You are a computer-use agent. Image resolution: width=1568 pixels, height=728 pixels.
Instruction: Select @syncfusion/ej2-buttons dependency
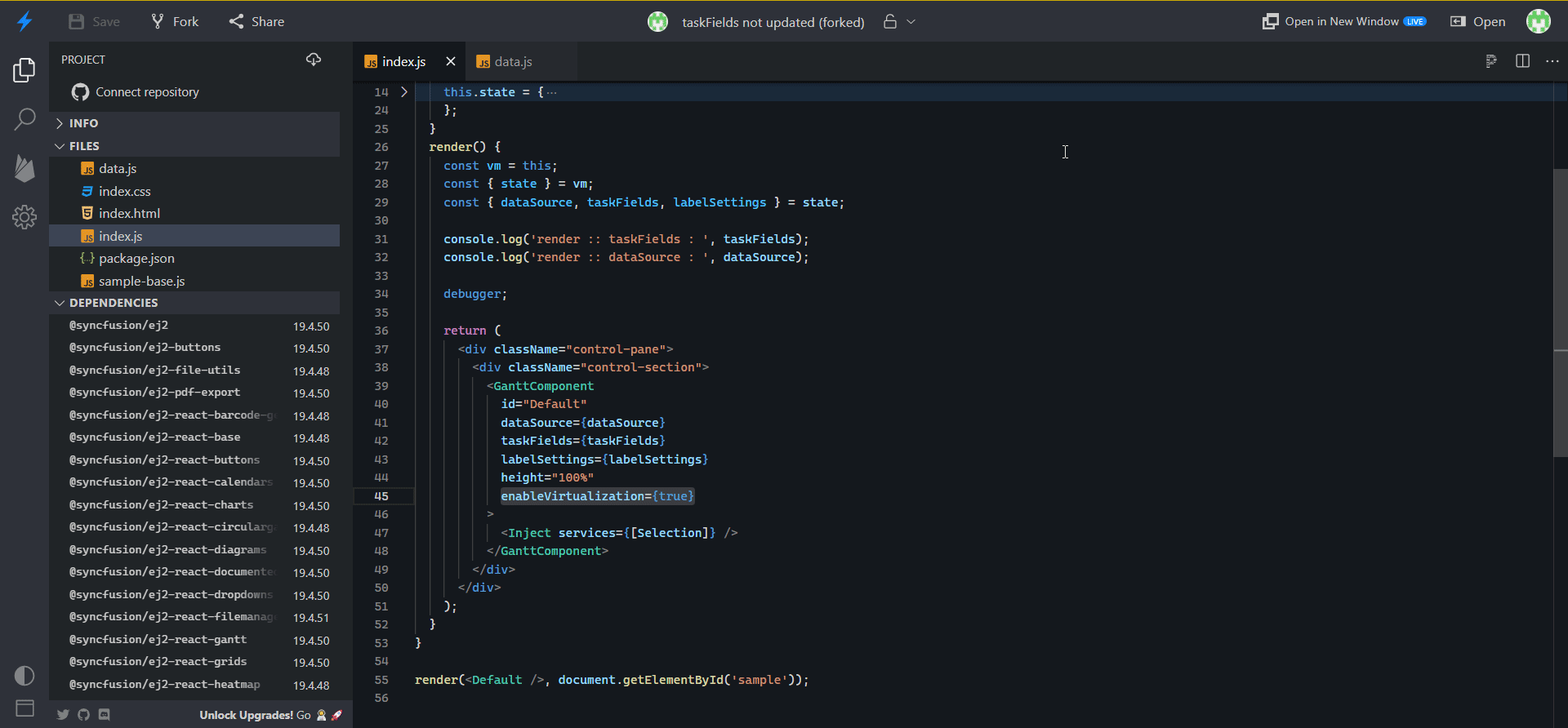point(194,348)
